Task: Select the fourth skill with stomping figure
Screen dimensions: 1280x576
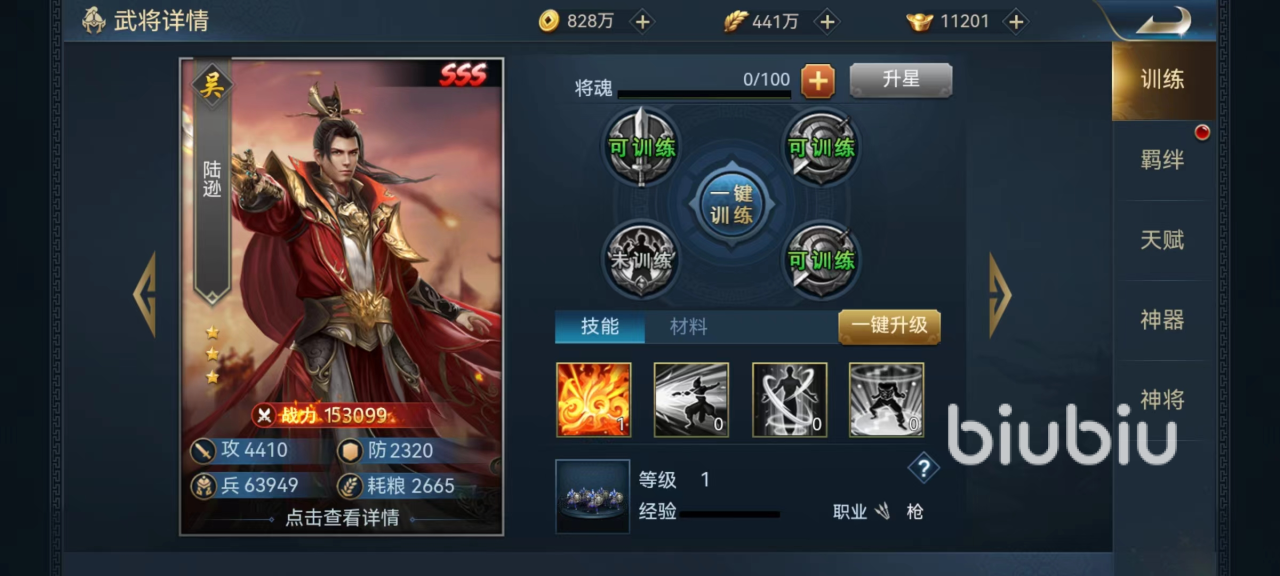Action: click(886, 400)
